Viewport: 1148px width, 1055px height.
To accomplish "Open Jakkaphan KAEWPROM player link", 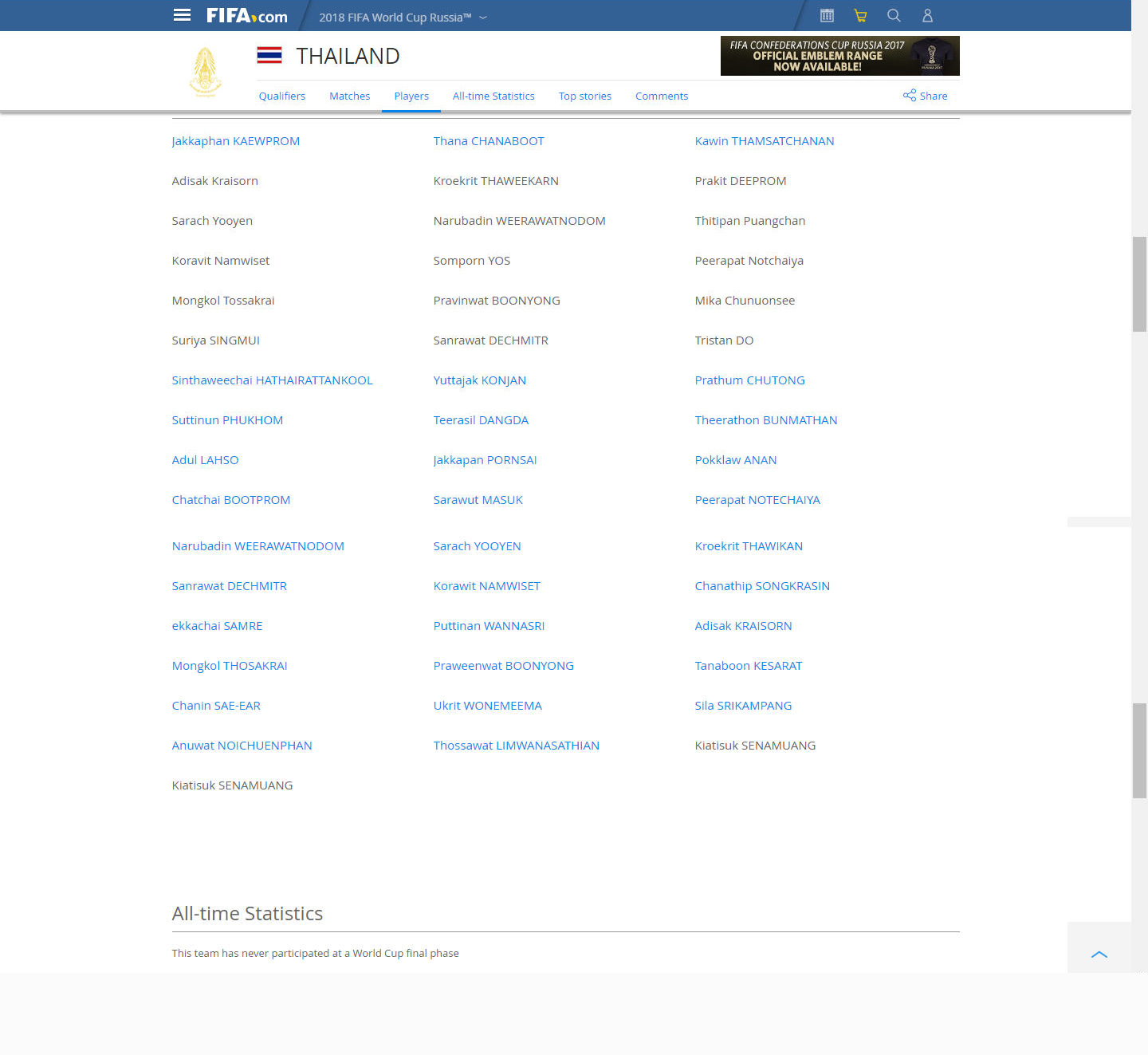I will [236, 141].
